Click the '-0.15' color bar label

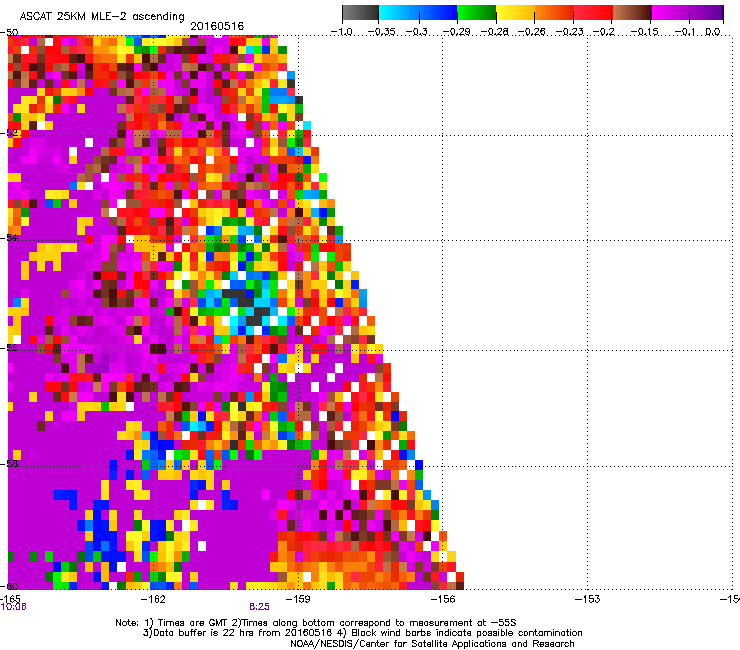coord(644,32)
